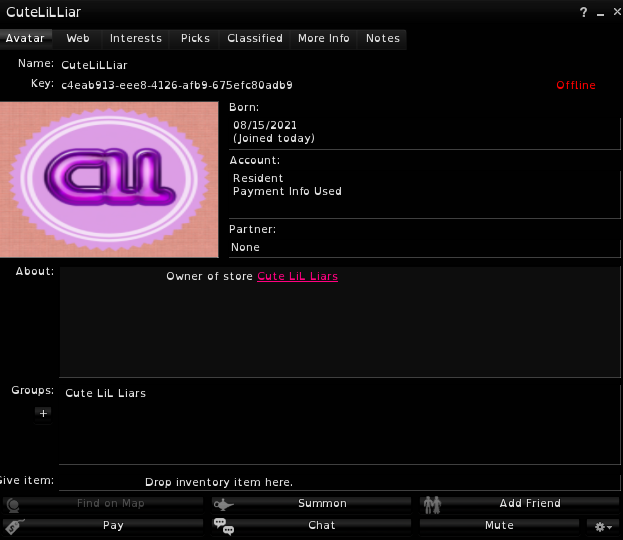Click the Offline status text
This screenshot has width=623, height=540.
[x=576, y=85]
